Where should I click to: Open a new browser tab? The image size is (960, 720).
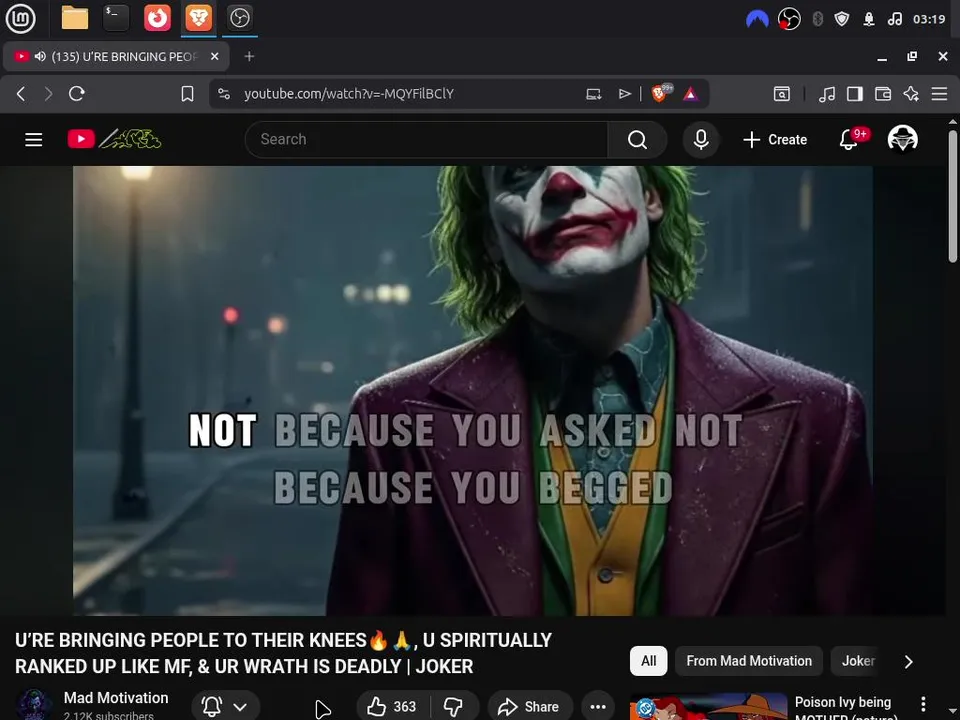point(249,56)
